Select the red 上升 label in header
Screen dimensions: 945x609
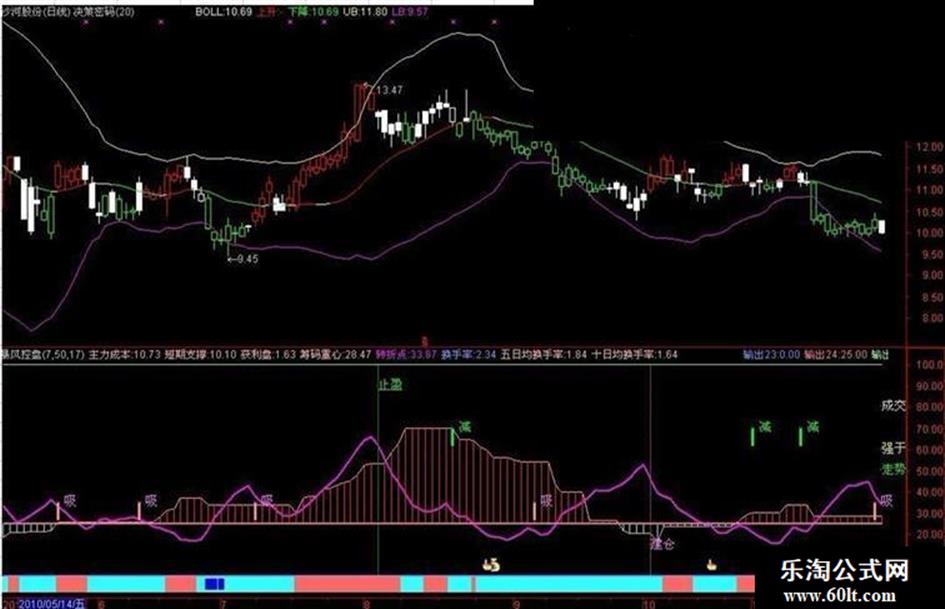coord(267,11)
